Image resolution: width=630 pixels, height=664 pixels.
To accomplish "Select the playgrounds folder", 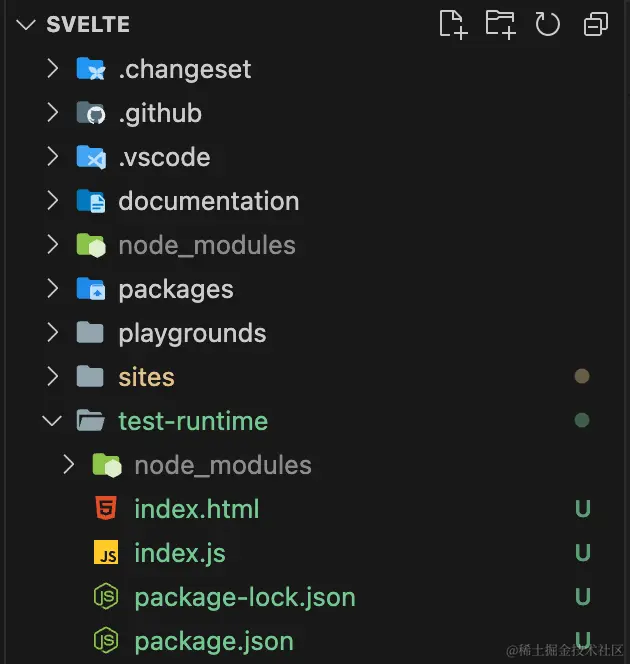I will click(192, 333).
